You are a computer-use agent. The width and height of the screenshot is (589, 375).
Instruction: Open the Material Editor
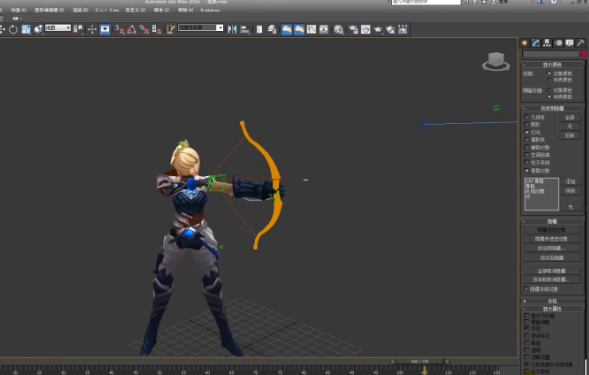[338, 29]
